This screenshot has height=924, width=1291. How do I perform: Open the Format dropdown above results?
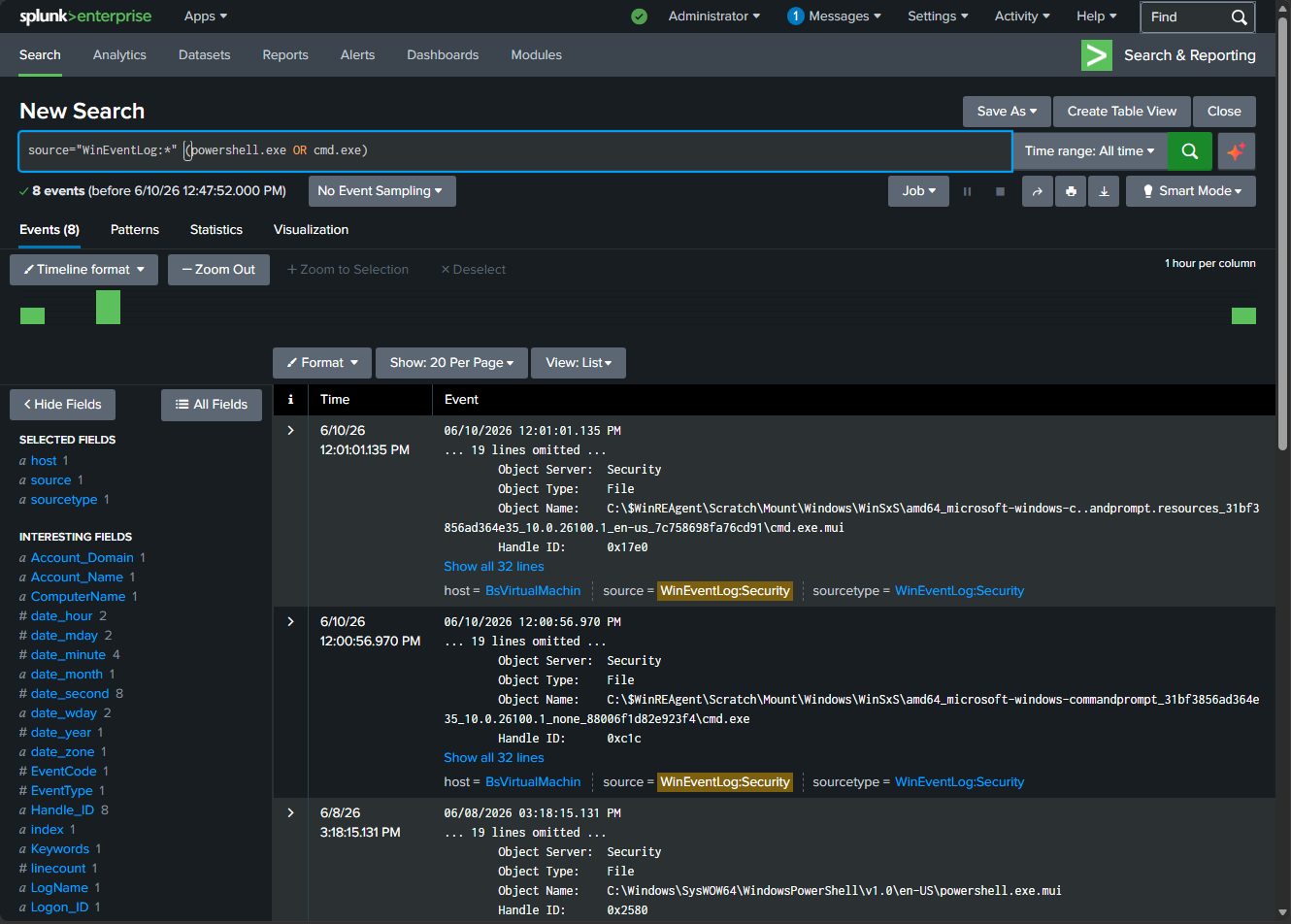322,363
